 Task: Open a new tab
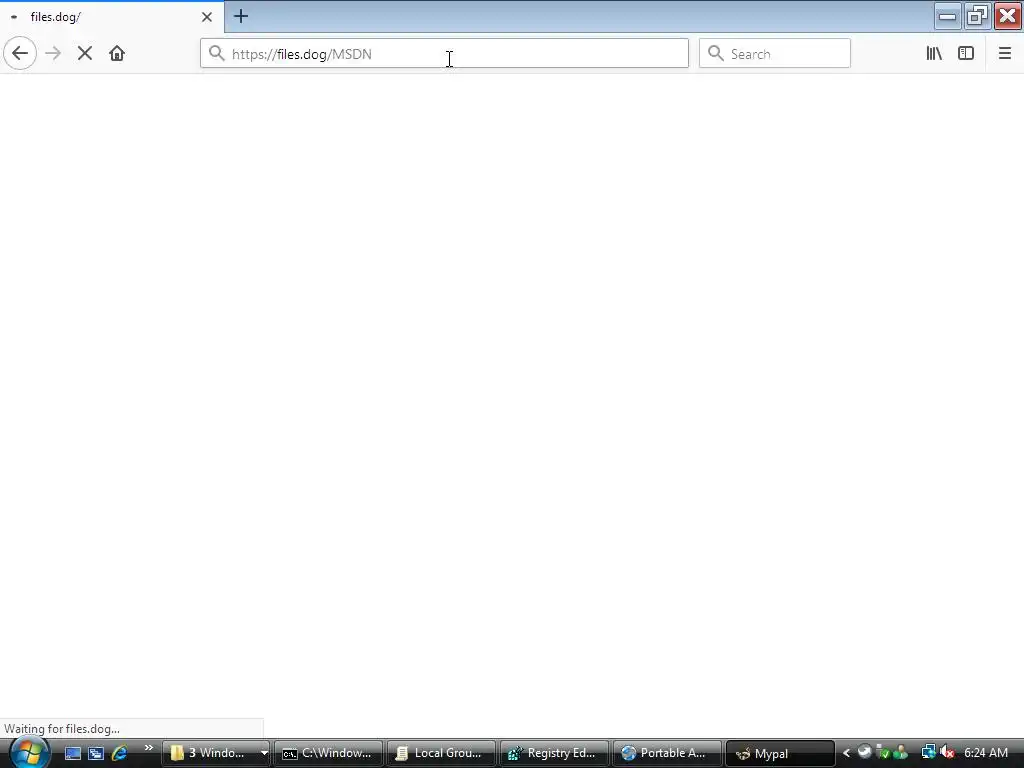241,16
